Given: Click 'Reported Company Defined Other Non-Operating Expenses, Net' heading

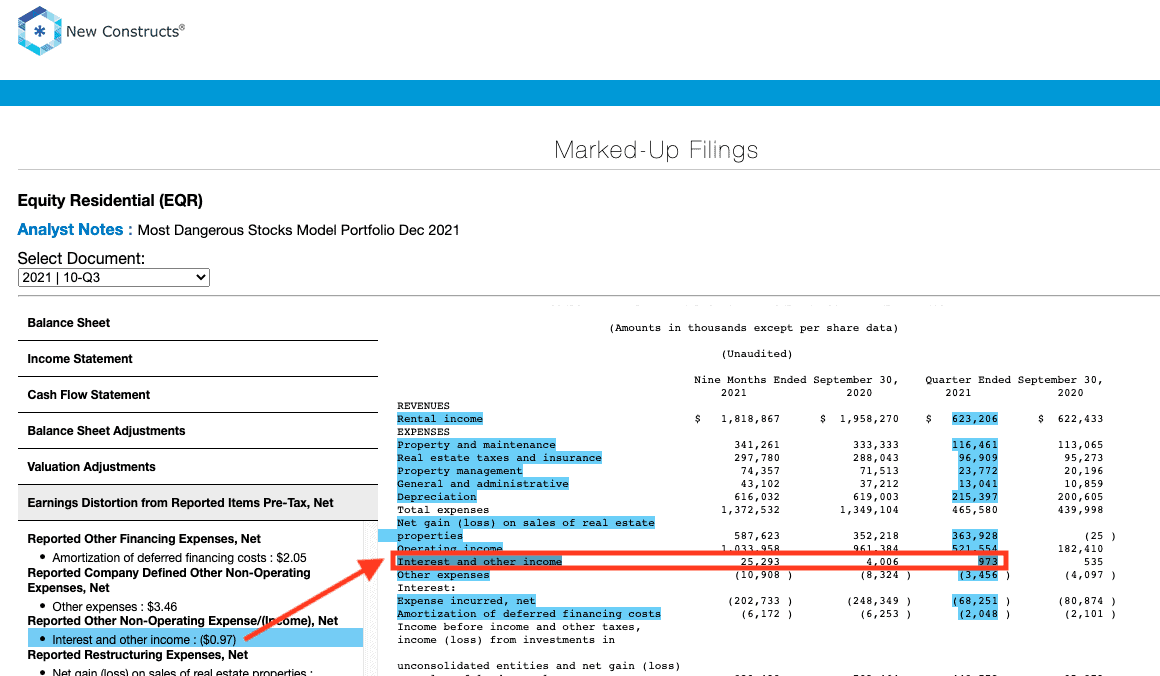Looking at the screenshot, I should (169, 580).
